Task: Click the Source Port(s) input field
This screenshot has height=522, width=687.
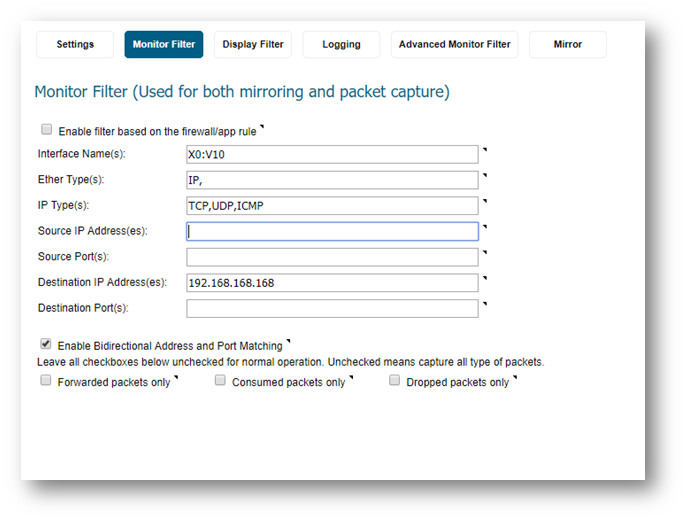Action: click(x=332, y=257)
